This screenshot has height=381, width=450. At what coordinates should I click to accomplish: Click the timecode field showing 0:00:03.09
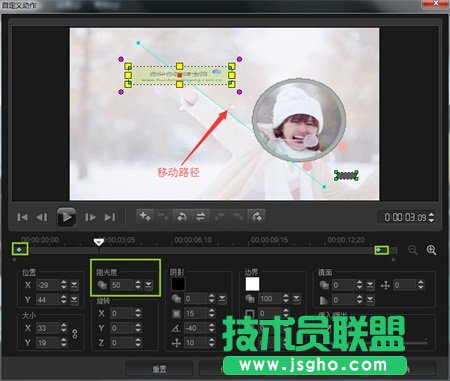coord(405,217)
